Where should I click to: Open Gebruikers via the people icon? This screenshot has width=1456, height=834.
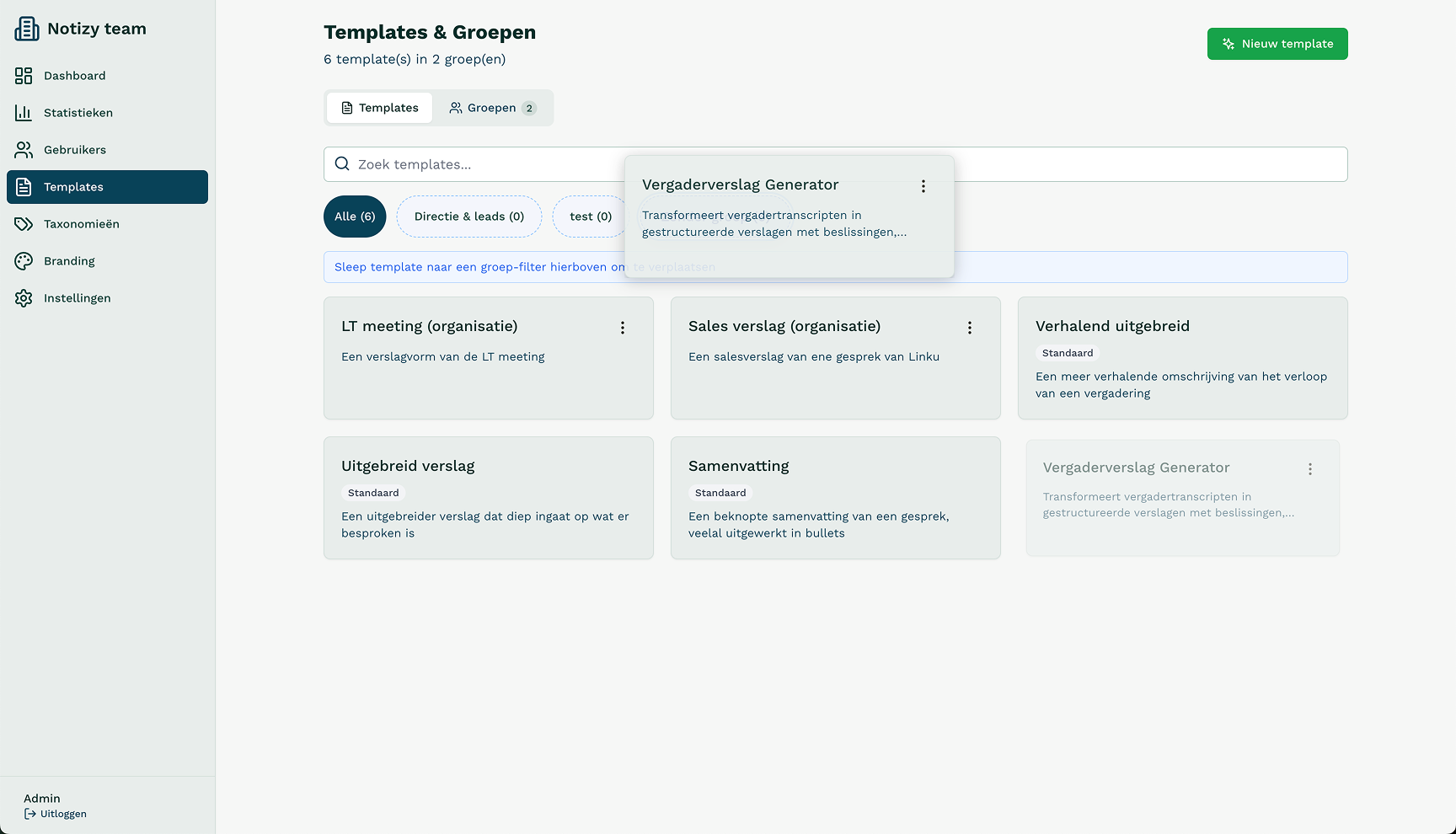tap(24, 150)
